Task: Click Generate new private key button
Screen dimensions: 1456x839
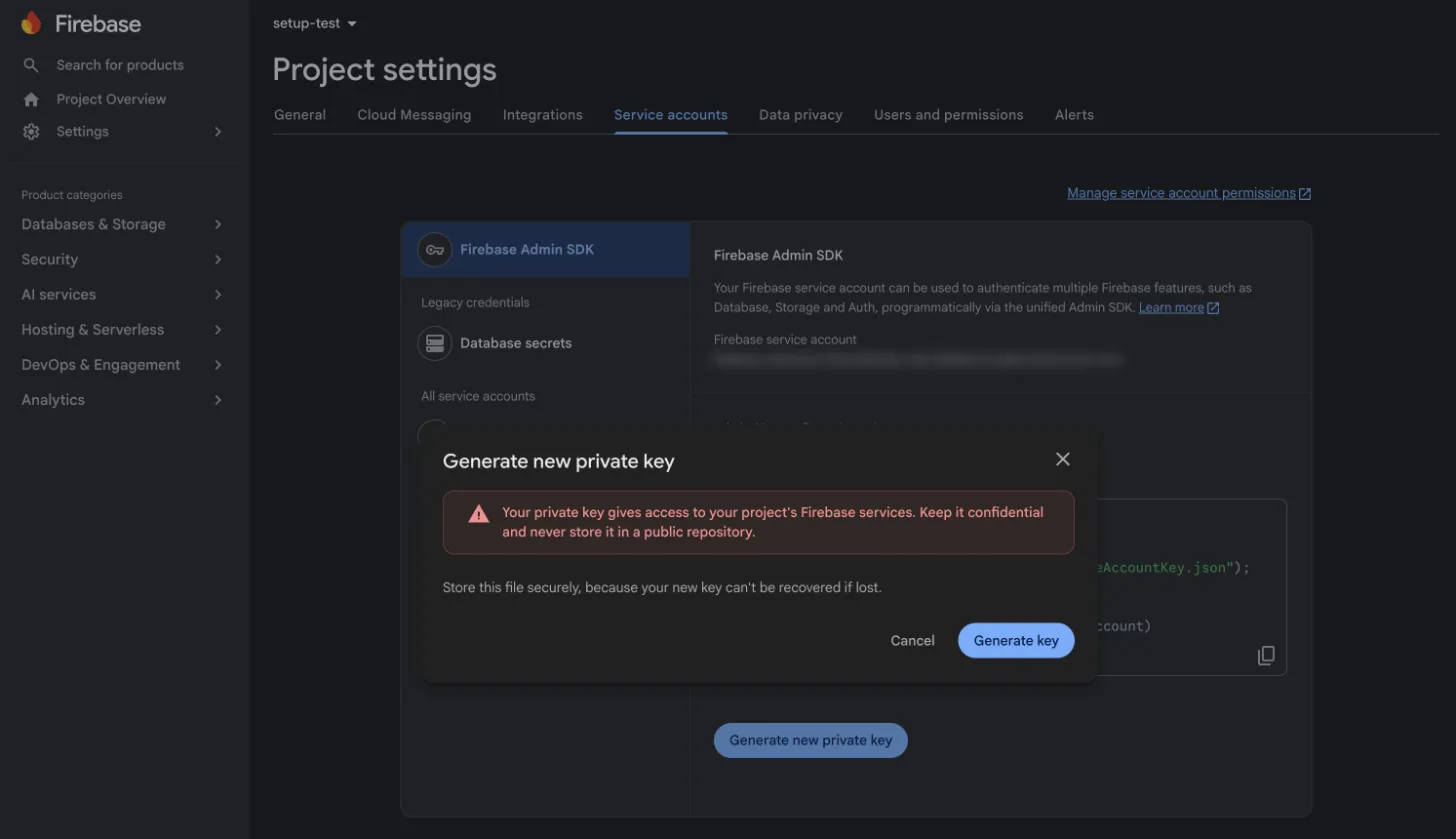Action: coord(810,740)
